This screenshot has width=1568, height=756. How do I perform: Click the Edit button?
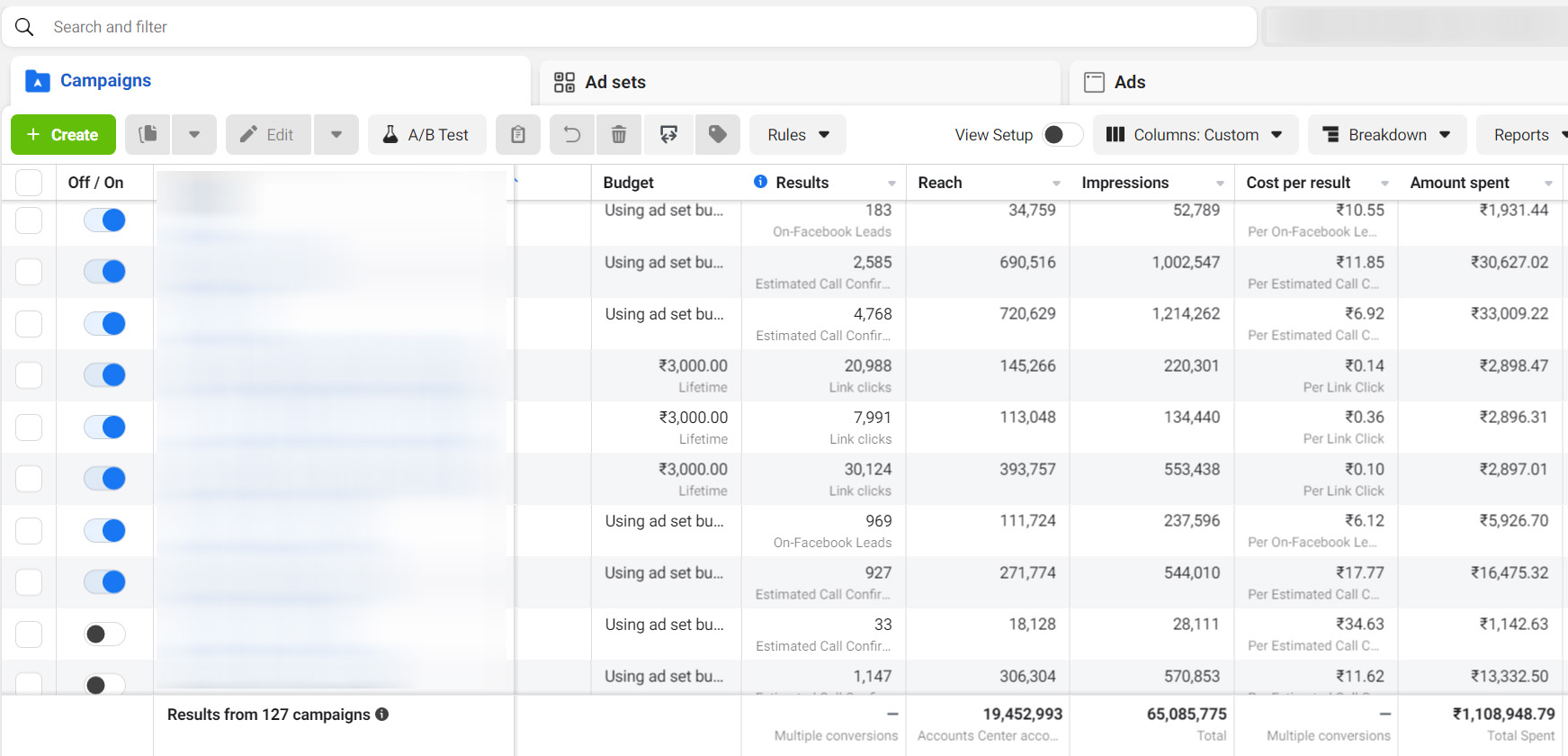268,134
